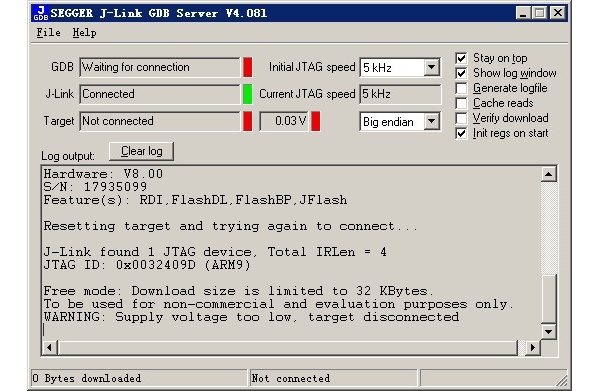The image size is (600, 391).
Task: Click the 0.03 V voltage field
Action: pos(284,121)
